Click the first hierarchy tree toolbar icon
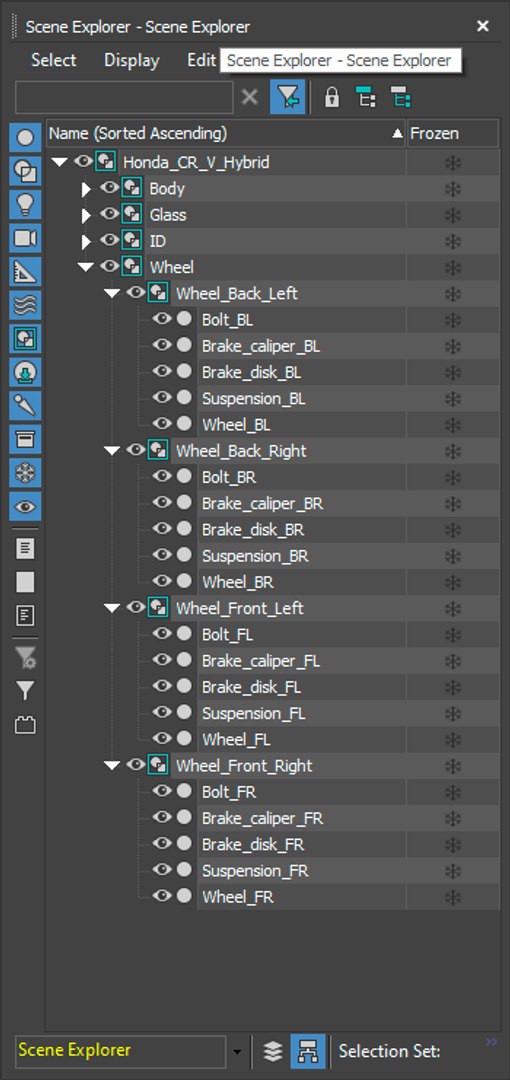This screenshot has height=1080, width=510. (366, 98)
